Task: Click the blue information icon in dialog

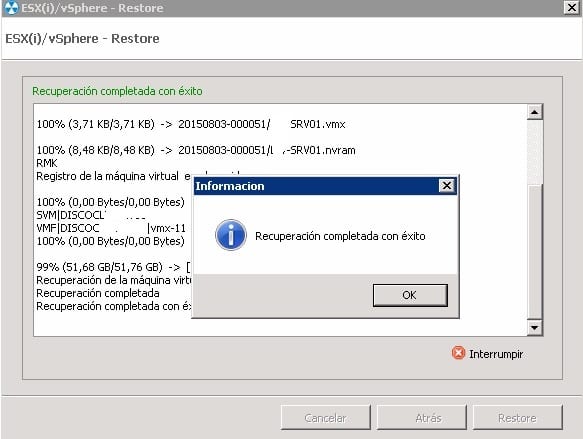Action: (x=231, y=235)
